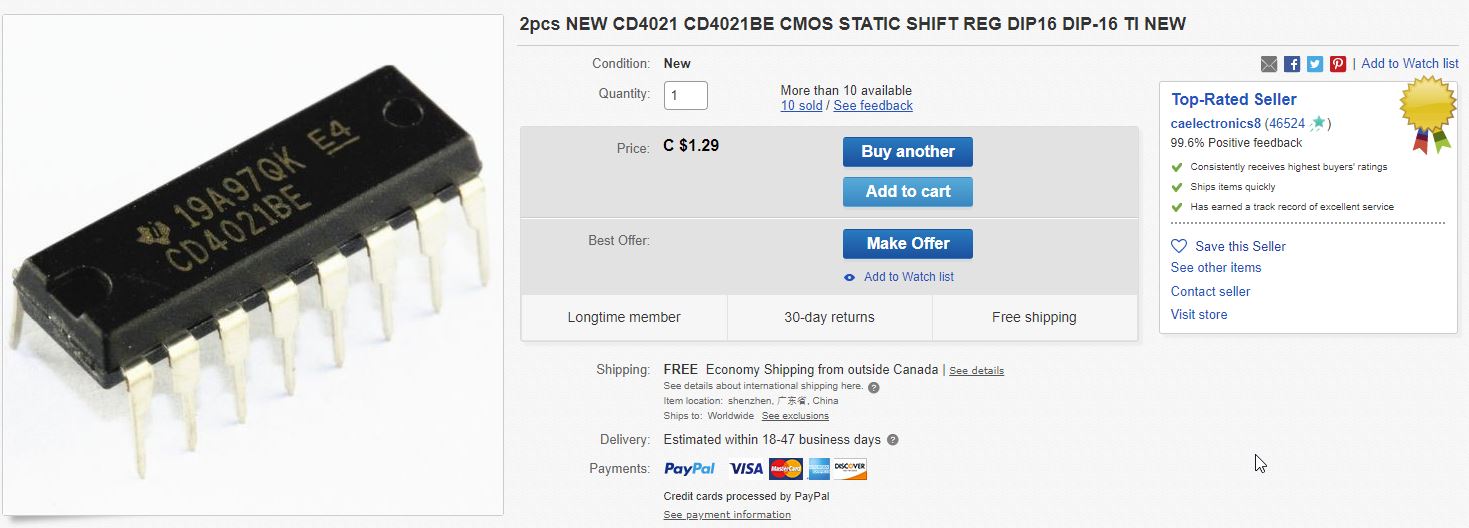Viewport: 1469px width, 528px height.
Task: Click the seller feedback star icon
Action: pos(1318,123)
